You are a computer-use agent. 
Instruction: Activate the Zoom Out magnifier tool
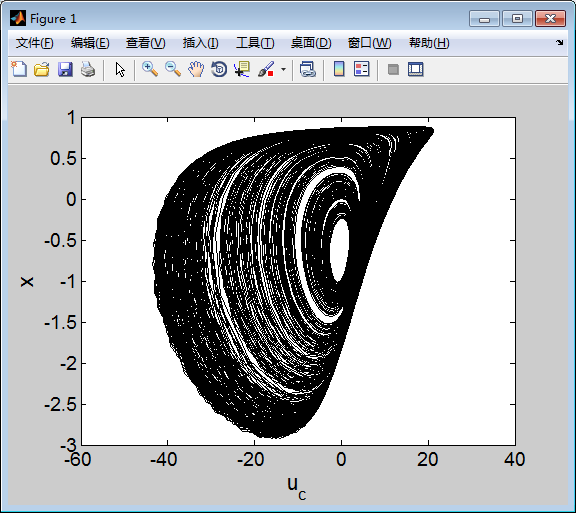(x=173, y=69)
